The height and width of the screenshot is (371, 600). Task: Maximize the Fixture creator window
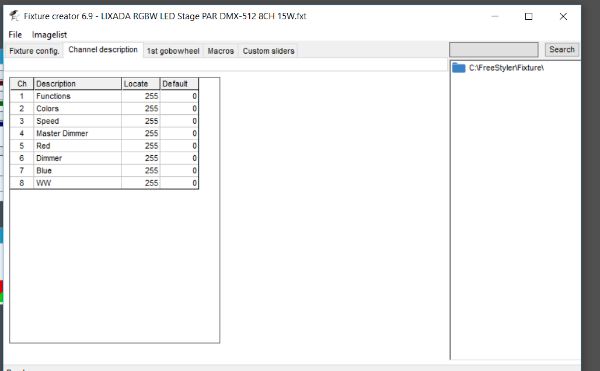[x=528, y=16]
